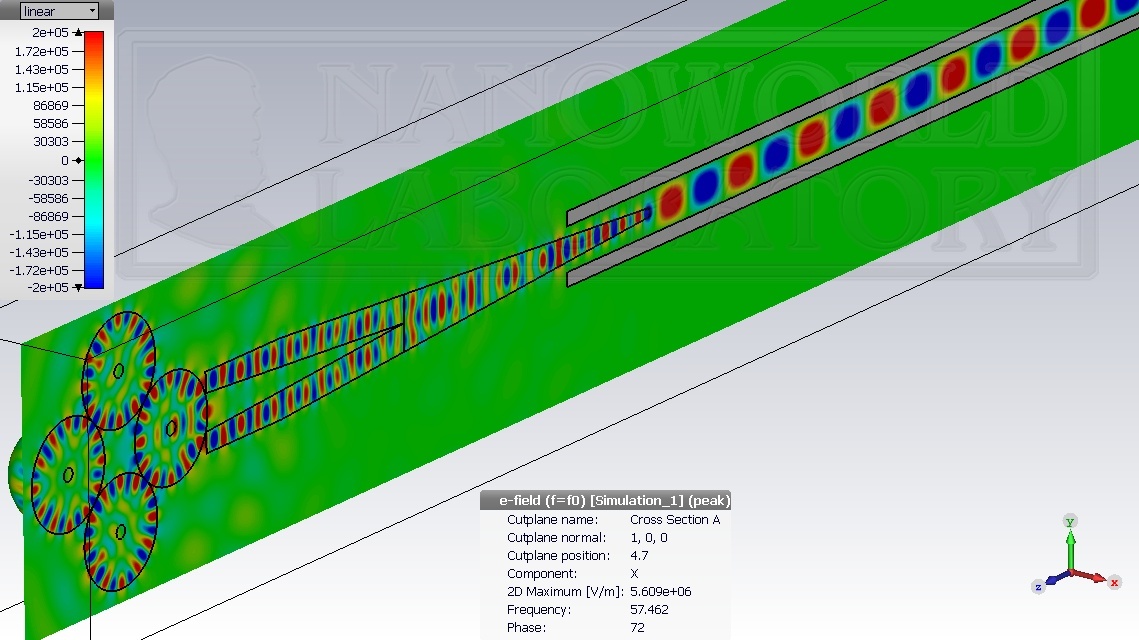Viewport: 1139px width, 640px height.
Task: Click the 2D Maximum value 5.609e+06
Action: [660, 592]
